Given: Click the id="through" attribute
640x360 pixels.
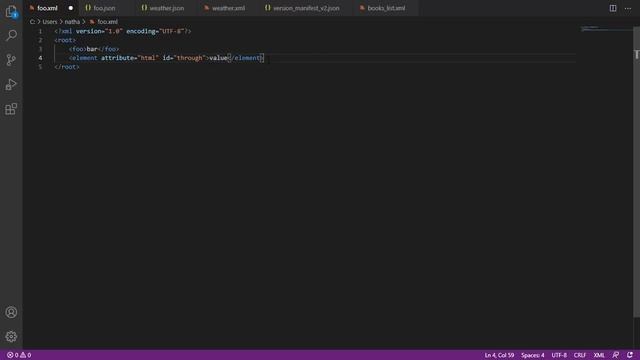Looking at the screenshot, I should click(184, 58).
